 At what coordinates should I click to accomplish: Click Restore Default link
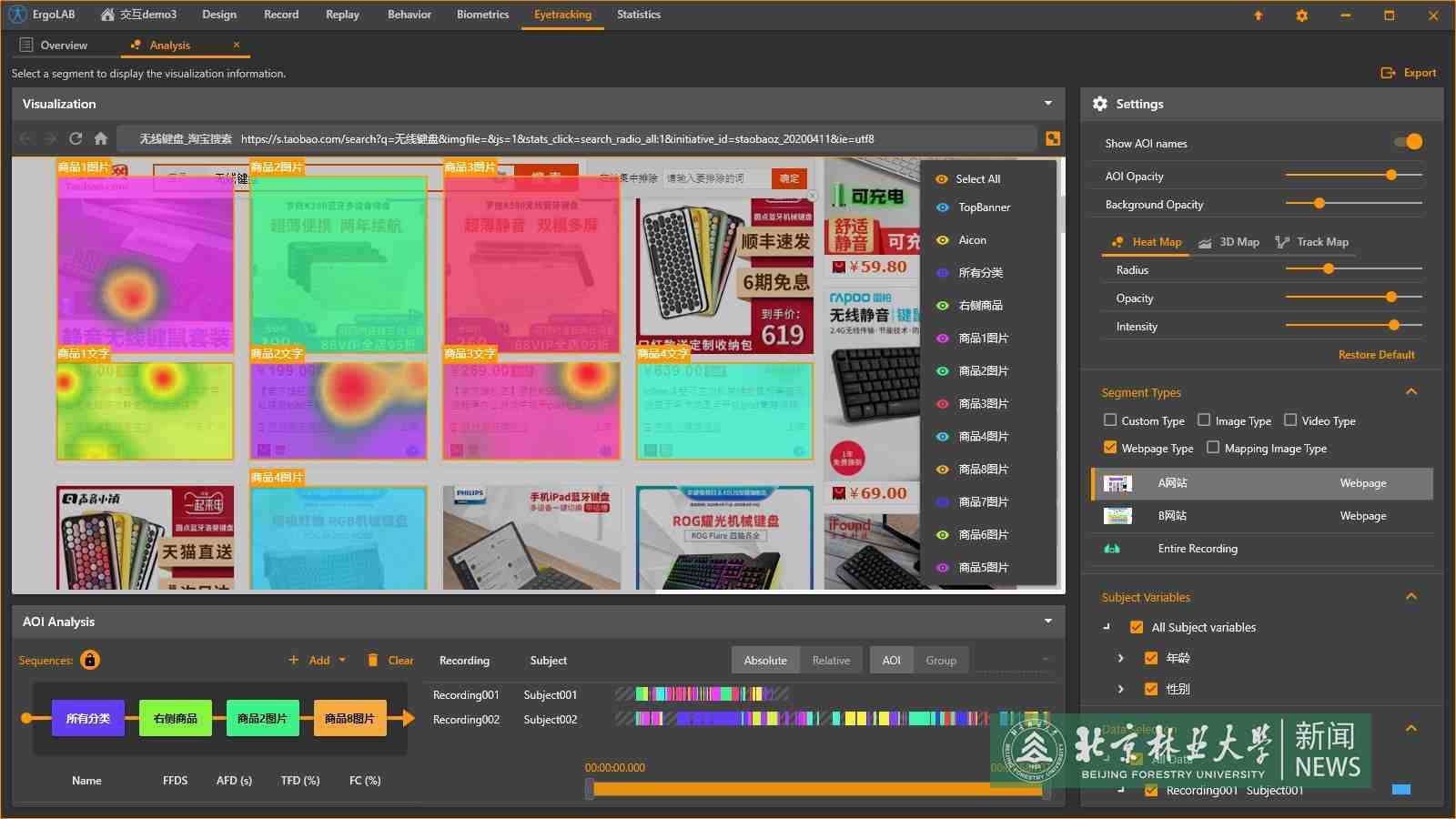coord(1376,355)
